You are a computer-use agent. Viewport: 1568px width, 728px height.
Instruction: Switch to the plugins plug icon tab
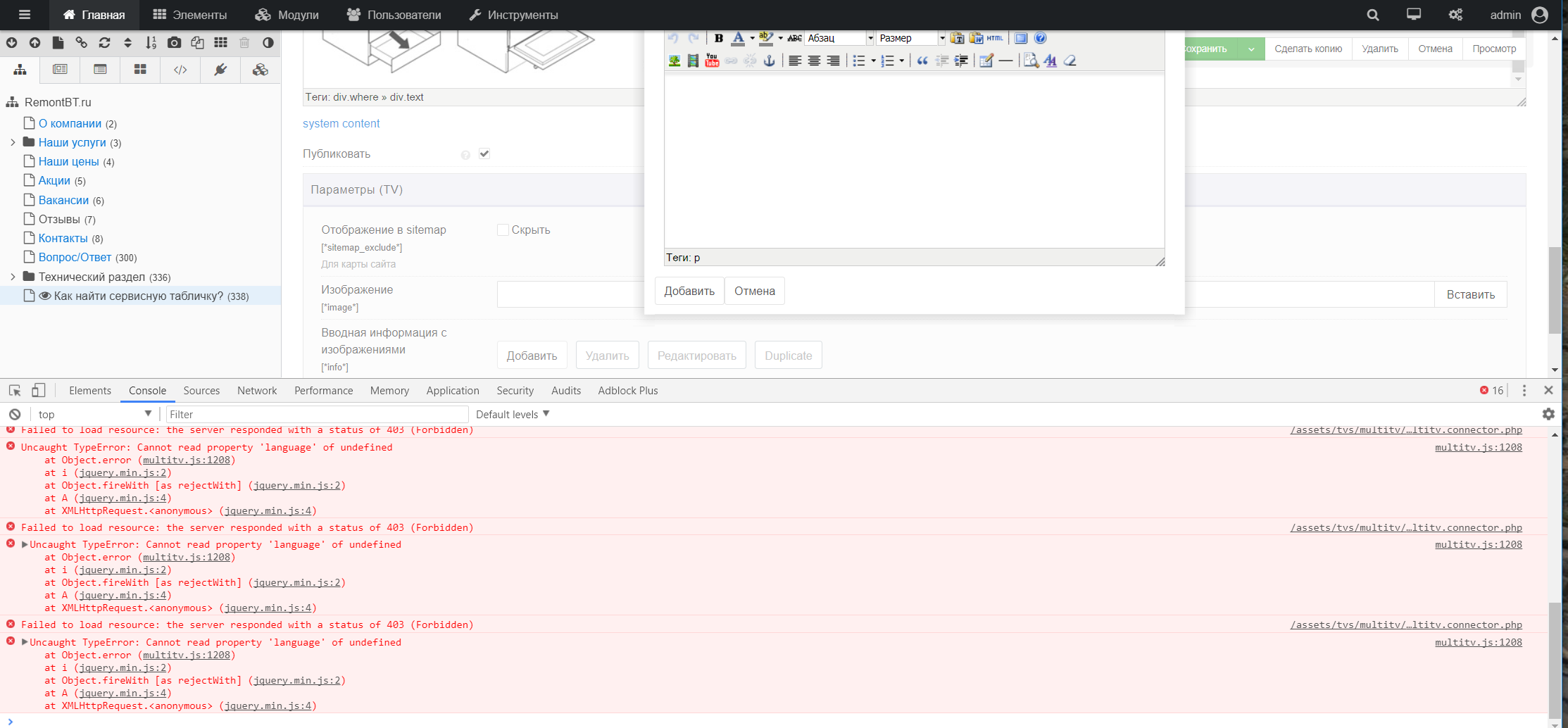220,70
